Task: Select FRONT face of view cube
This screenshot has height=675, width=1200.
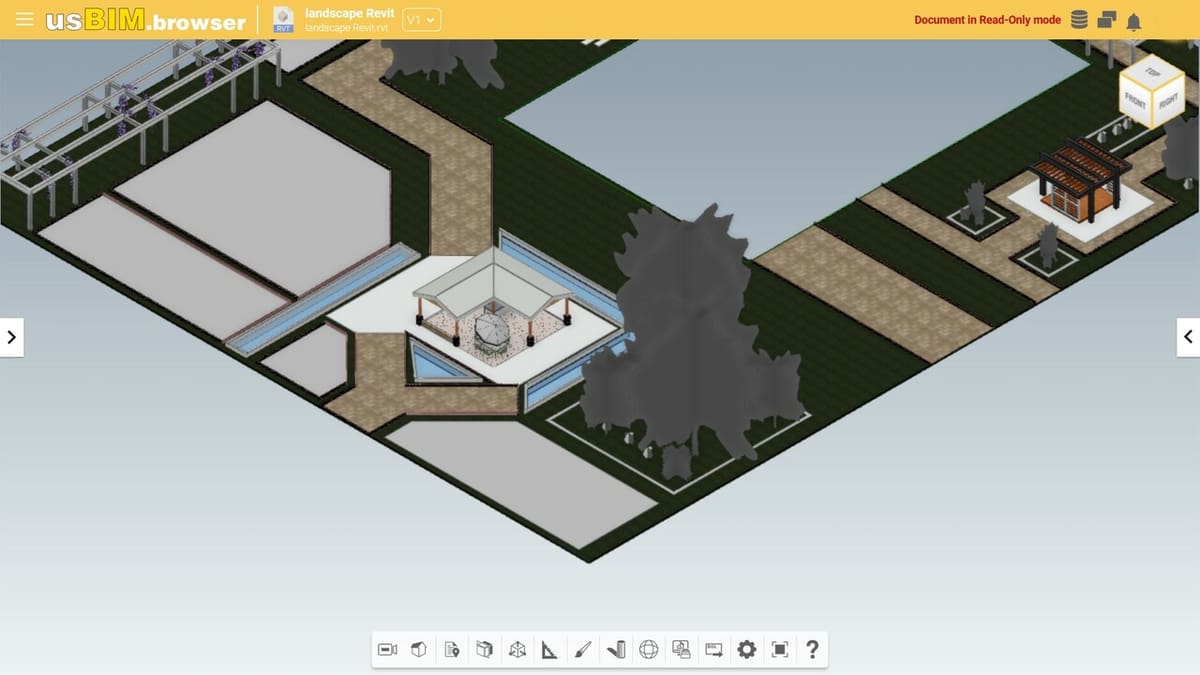Action: [x=1136, y=101]
